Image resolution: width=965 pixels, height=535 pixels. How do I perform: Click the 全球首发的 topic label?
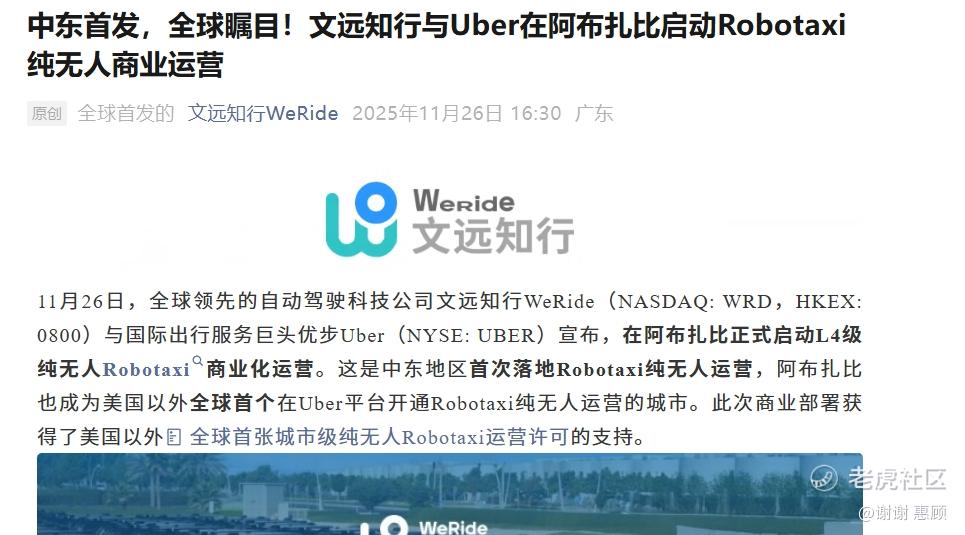point(126,113)
